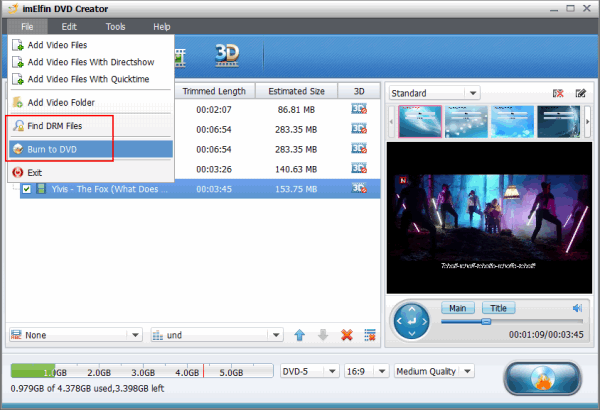600x410 pixels.
Task: Toggle 3D icon for the second 00:06:54 row
Action: click(359, 149)
